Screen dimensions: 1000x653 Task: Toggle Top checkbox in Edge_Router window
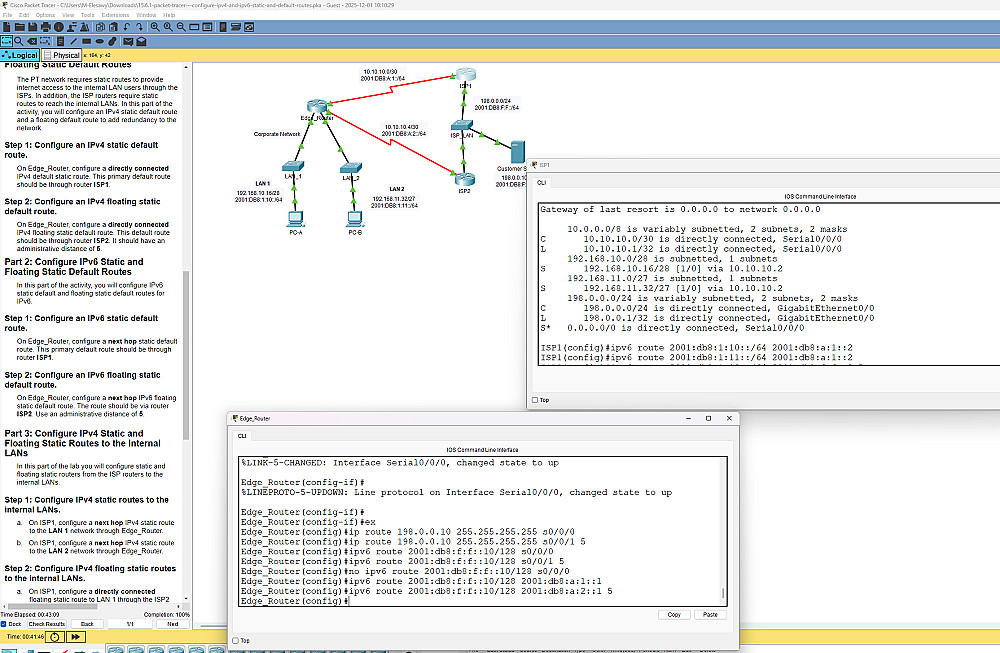pyautogui.click(x=235, y=640)
